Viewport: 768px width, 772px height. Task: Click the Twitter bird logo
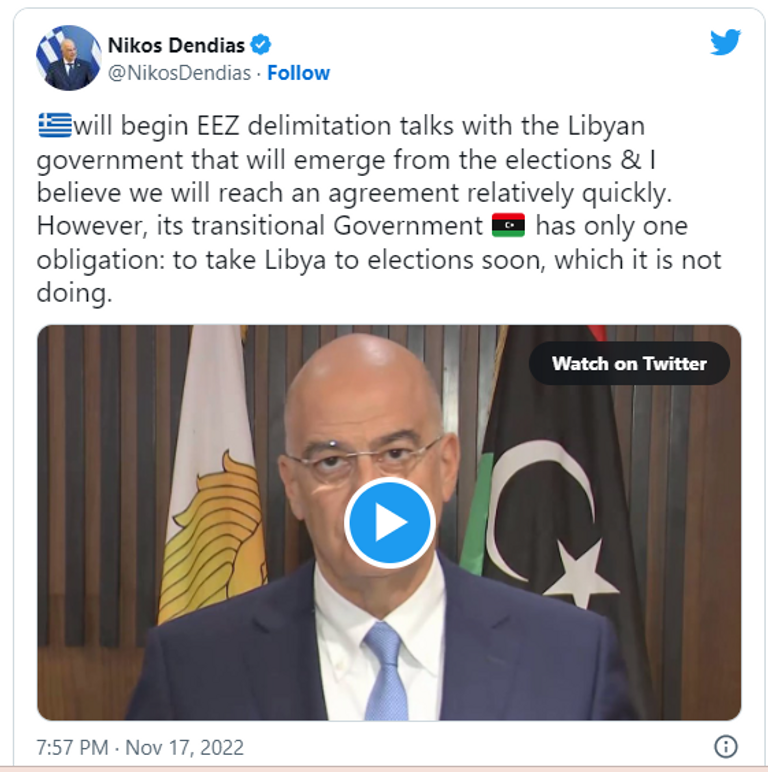click(725, 42)
